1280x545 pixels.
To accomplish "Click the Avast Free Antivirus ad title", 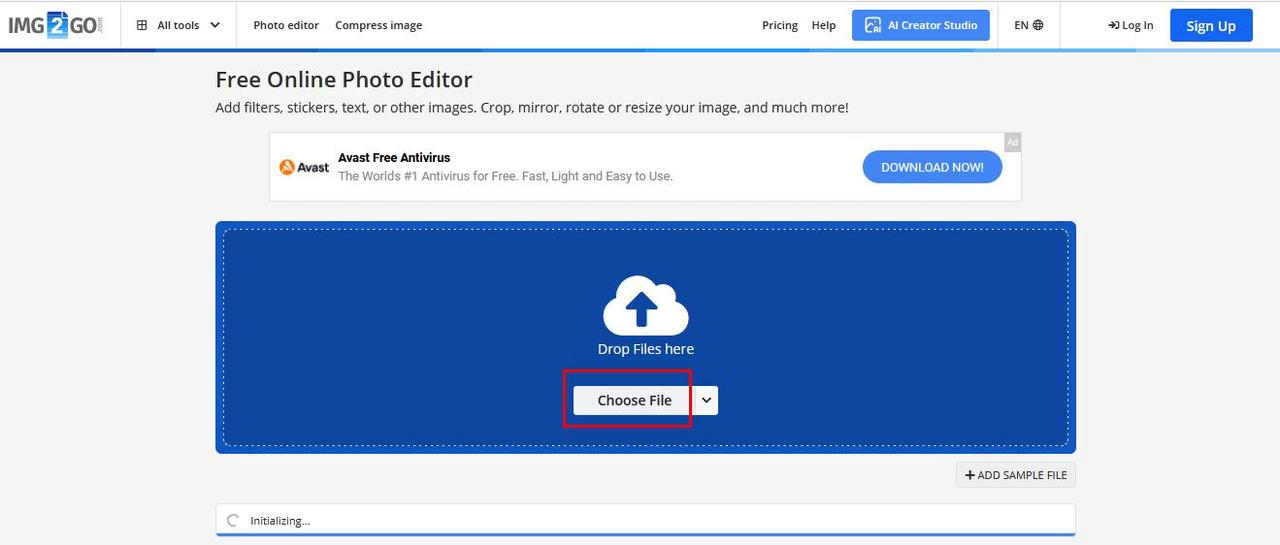I will (394, 158).
